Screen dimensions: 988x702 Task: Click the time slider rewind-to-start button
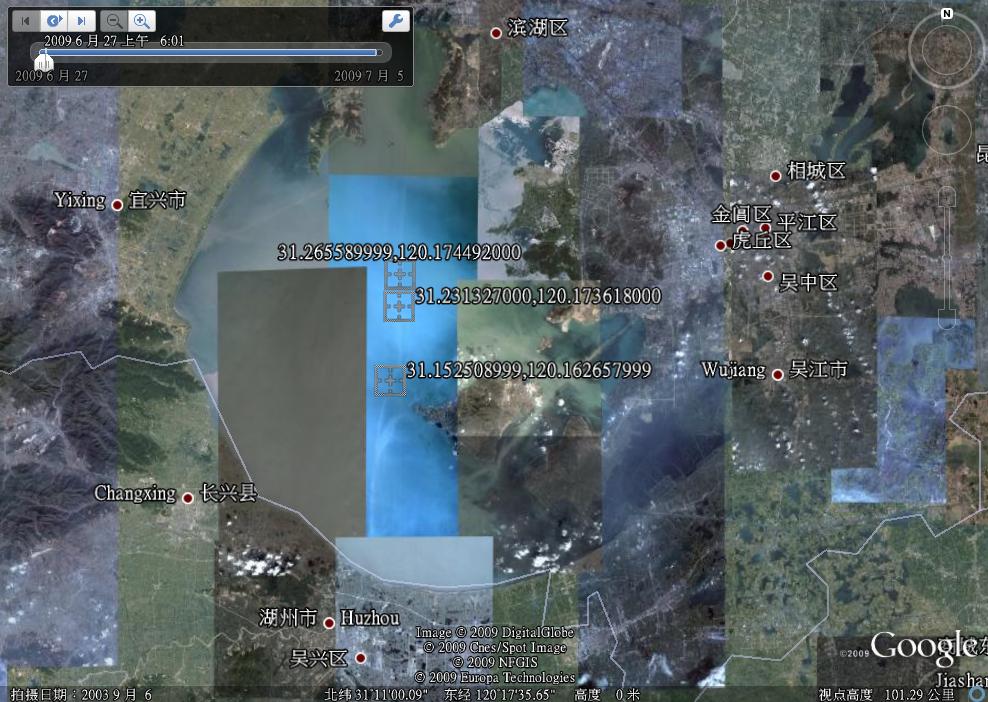pyautogui.click(x=27, y=20)
